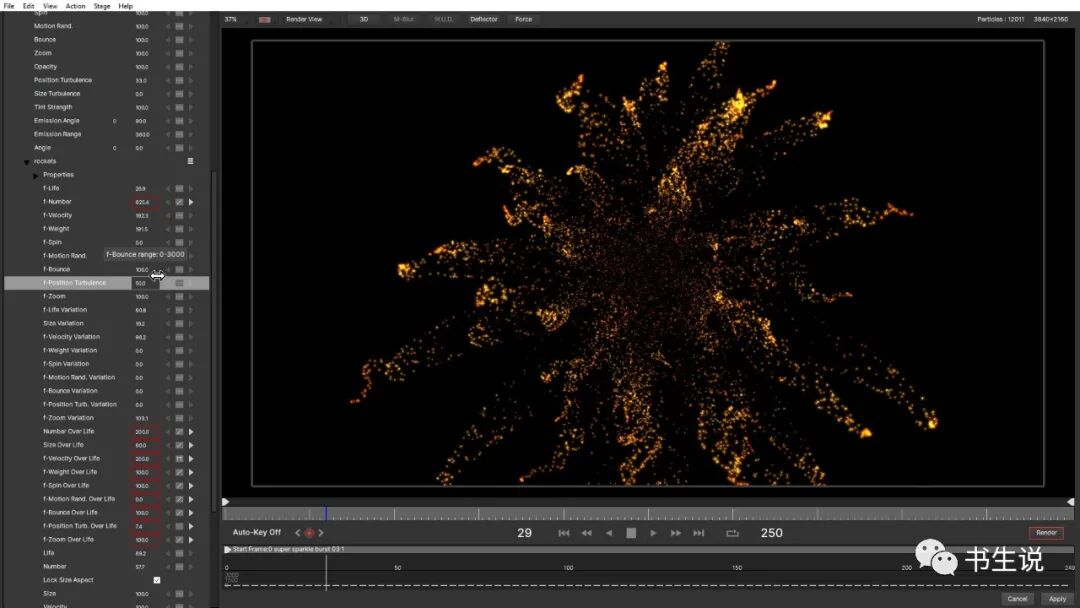The width and height of the screenshot is (1080, 608).
Task: Jump to first frame with rewind icon
Action: (x=563, y=533)
